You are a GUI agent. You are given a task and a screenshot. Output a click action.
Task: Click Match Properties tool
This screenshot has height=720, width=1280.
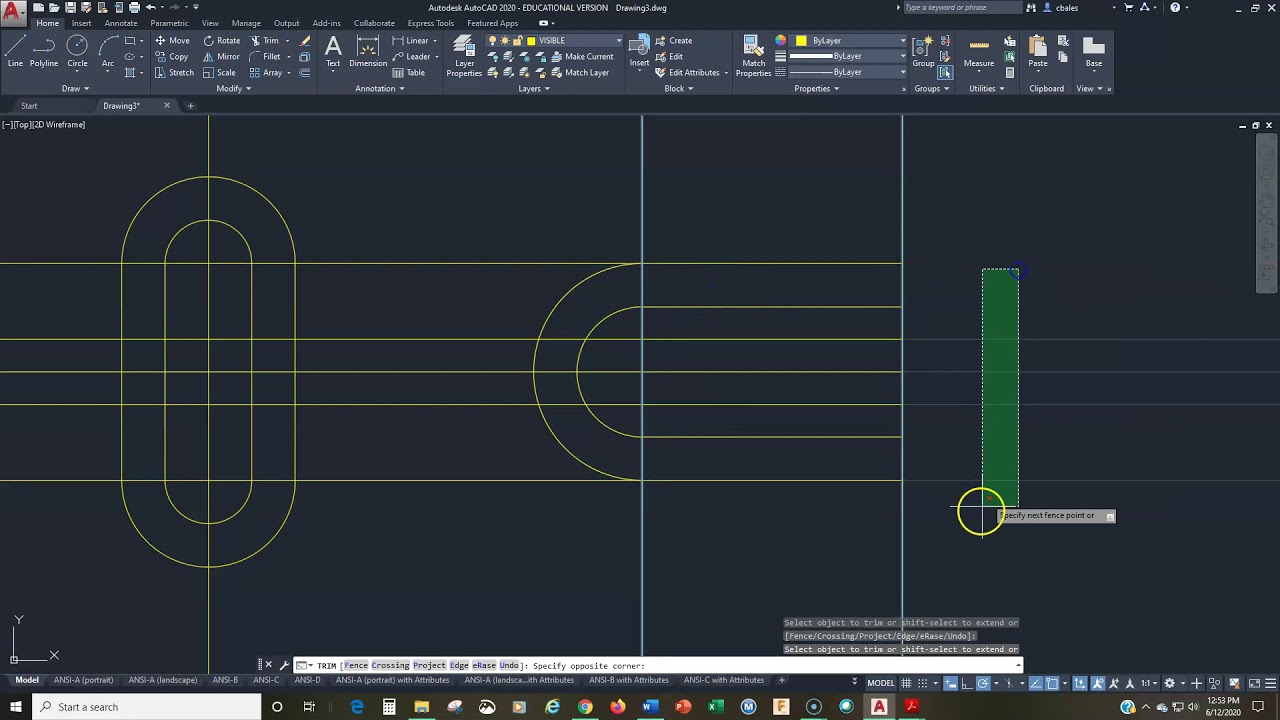click(753, 55)
